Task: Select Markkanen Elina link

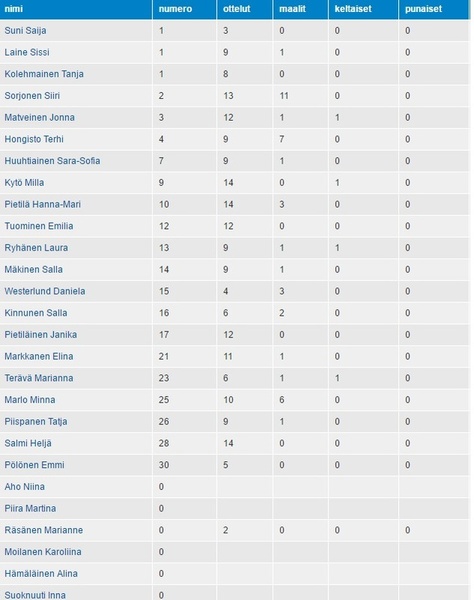Action: (39, 356)
